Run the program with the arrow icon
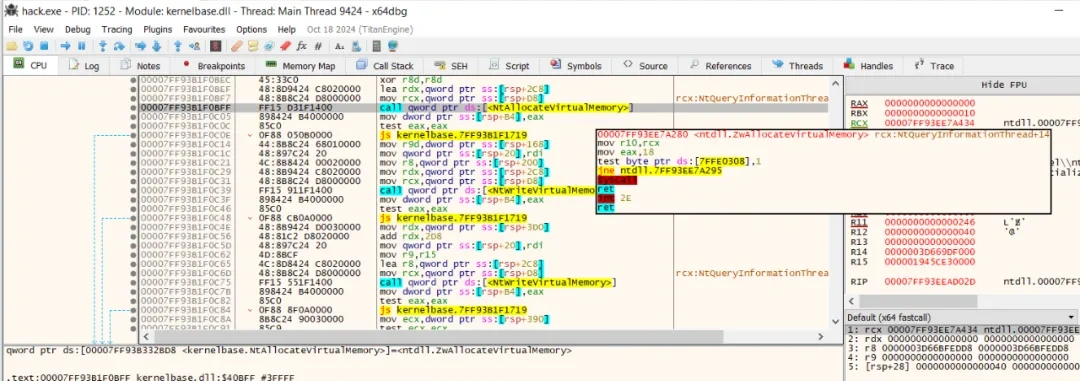Viewport: 1080px width, 381px height. 65,46
